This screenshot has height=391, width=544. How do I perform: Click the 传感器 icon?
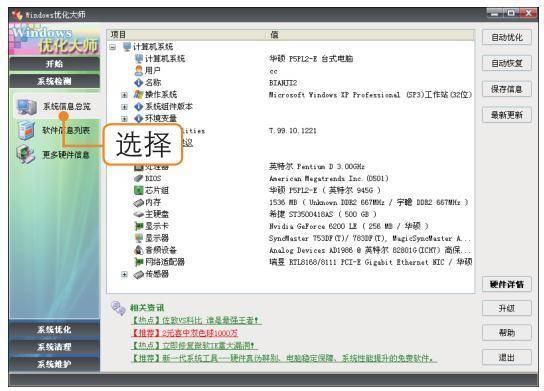coord(139,274)
